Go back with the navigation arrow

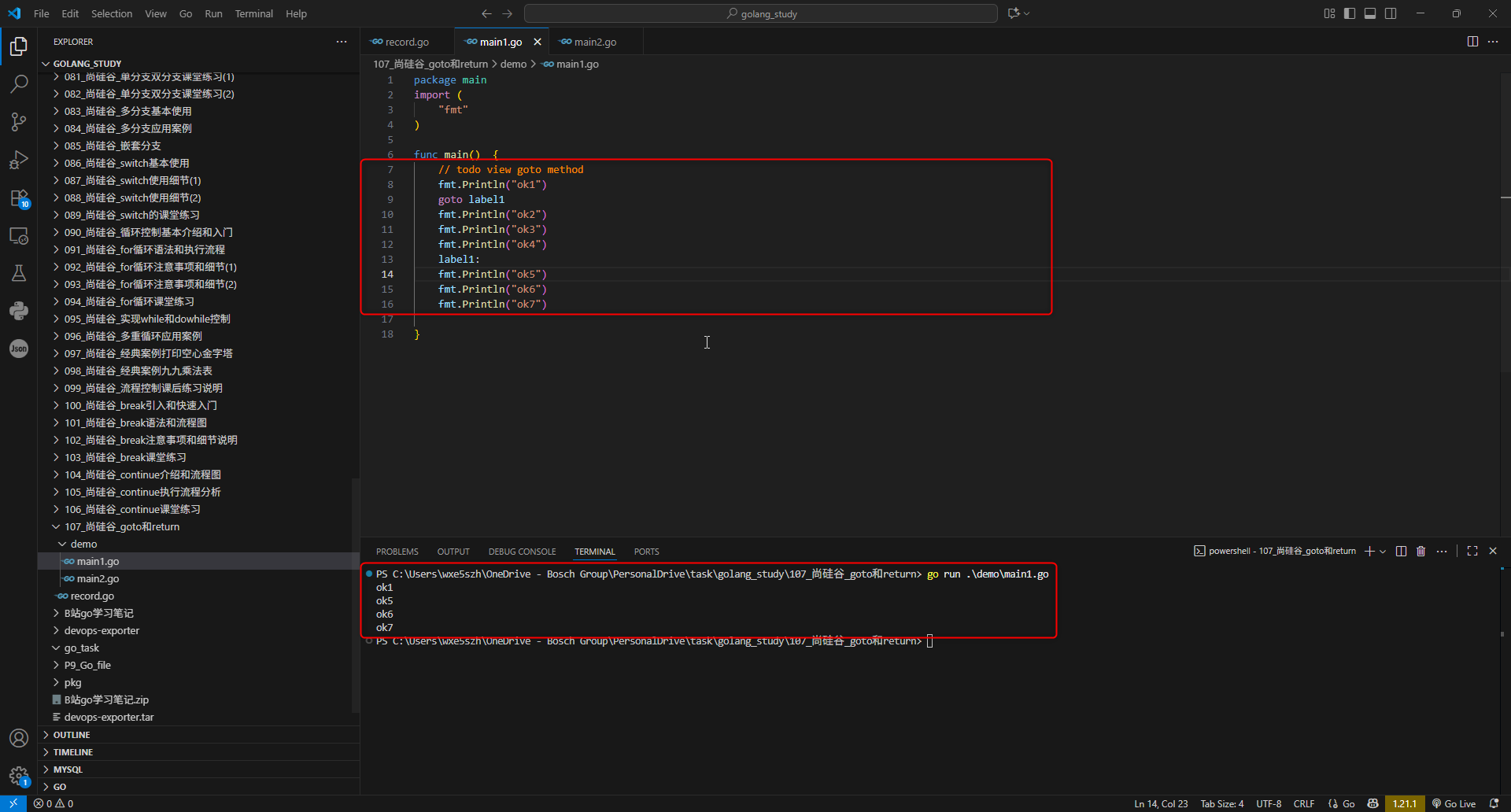coord(486,13)
